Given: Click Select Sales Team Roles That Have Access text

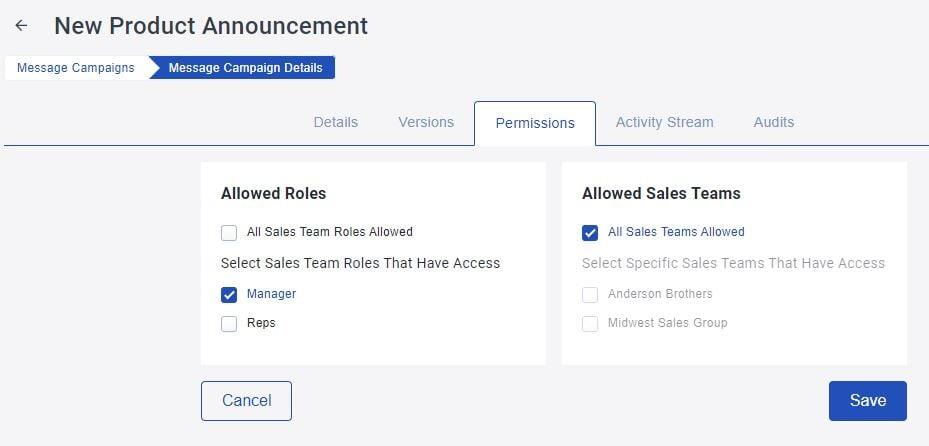Looking at the screenshot, I should 360,263.
